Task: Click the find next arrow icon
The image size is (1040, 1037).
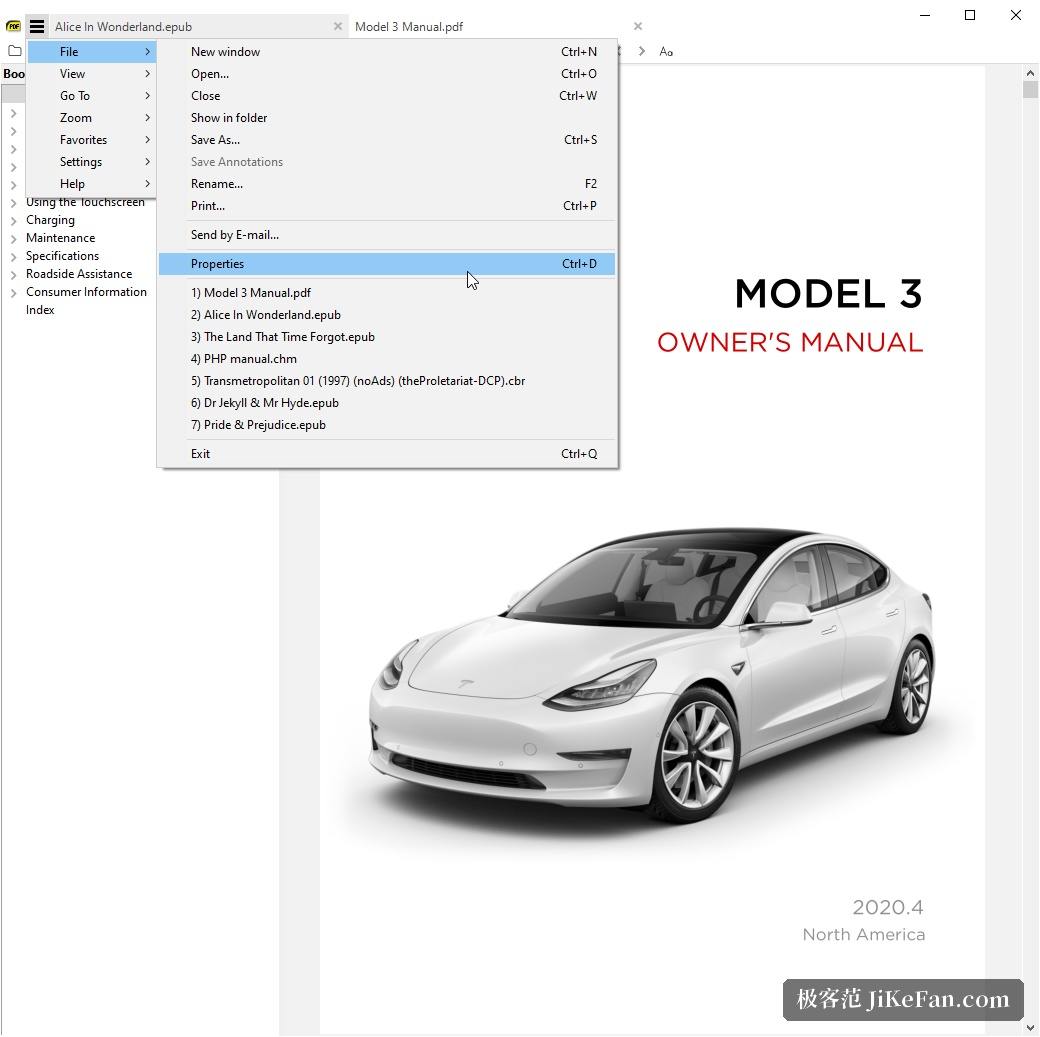Action: click(641, 51)
